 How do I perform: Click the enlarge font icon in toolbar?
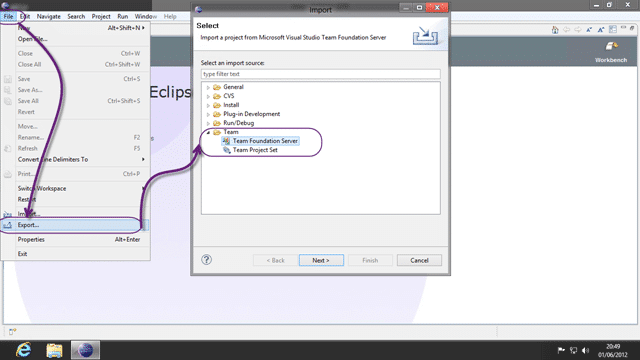click(x=600, y=29)
